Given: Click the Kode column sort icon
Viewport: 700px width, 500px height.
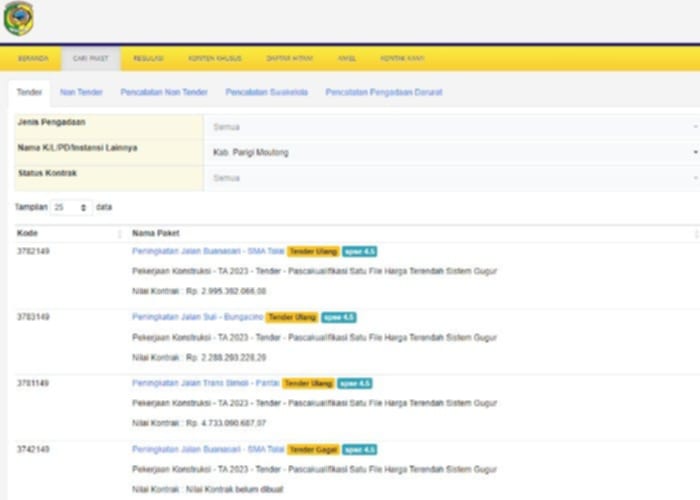Looking at the screenshot, I should 120,233.
